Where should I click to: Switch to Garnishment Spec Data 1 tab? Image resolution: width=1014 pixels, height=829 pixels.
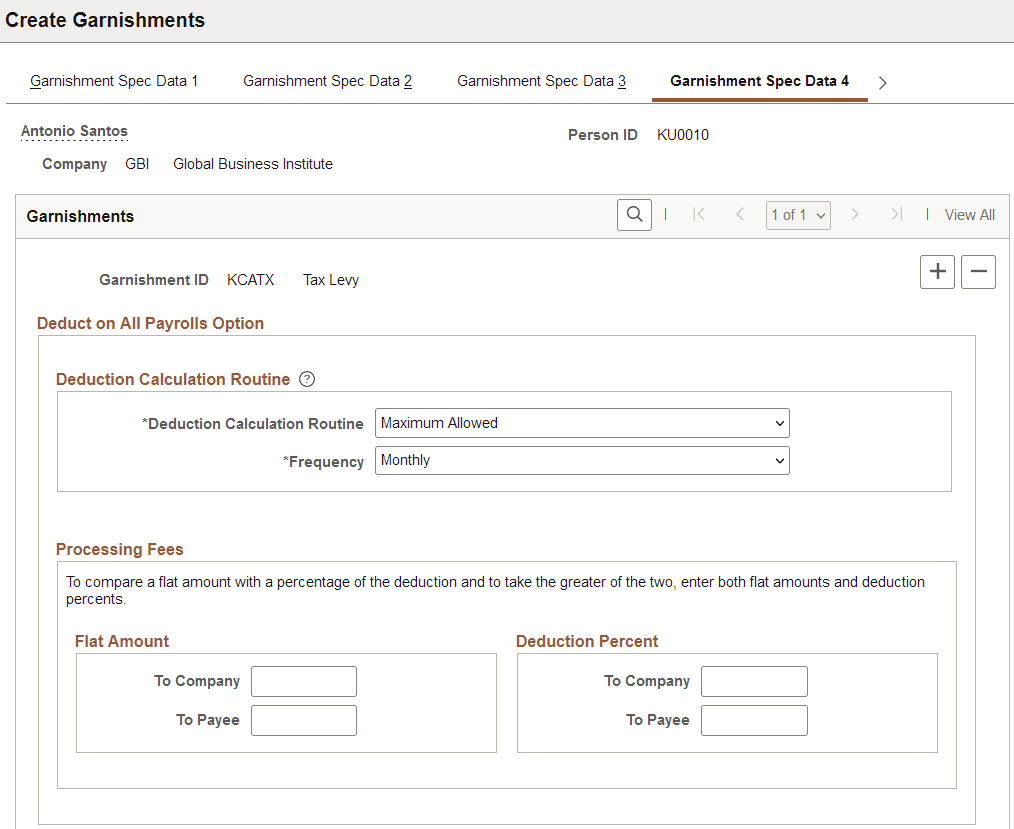(113, 82)
